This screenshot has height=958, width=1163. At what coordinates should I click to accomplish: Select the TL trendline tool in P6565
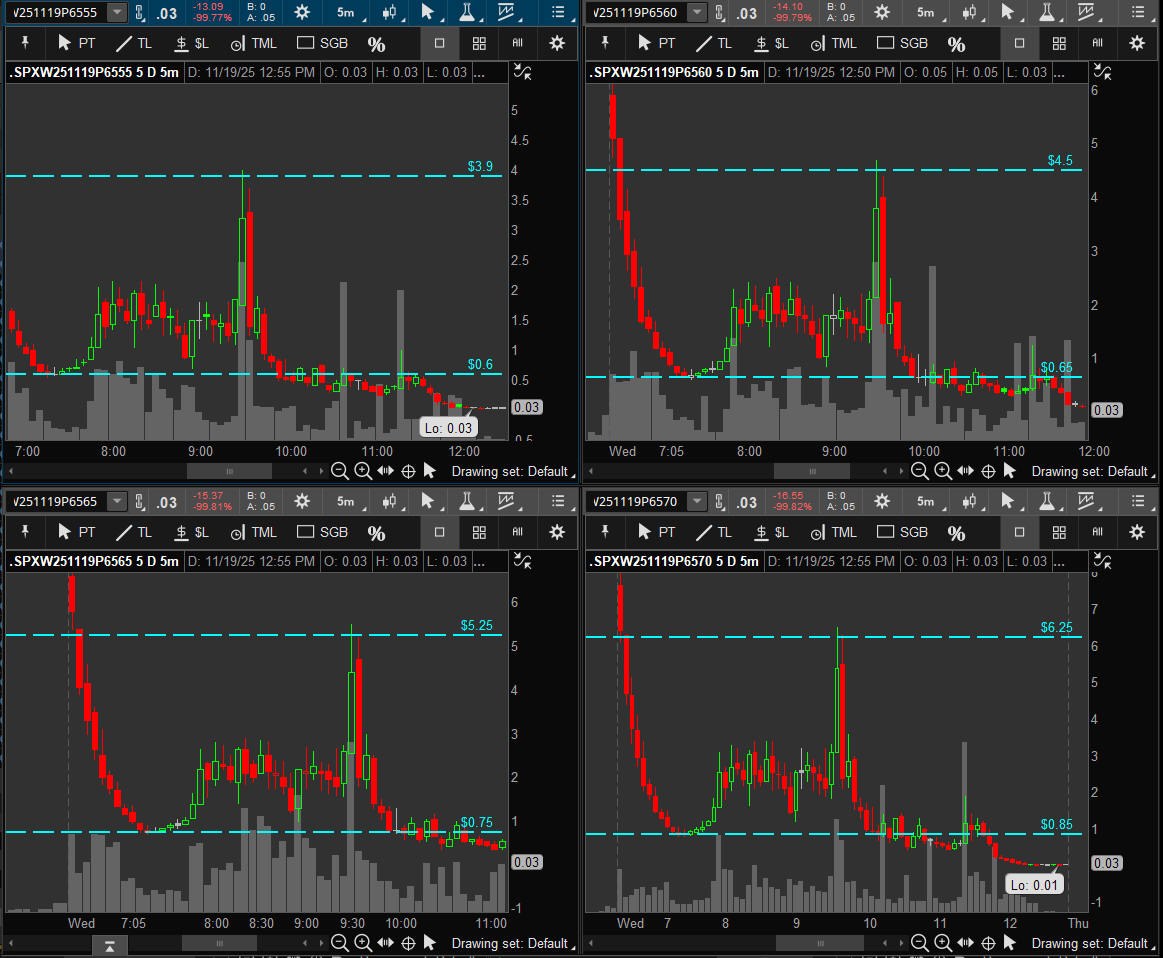[x=134, y=532]
